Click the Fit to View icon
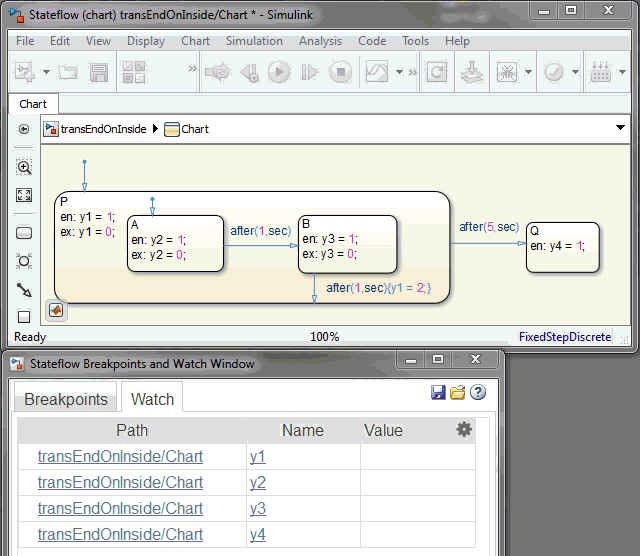Viewport: 640px width, 556px height. 24,195
